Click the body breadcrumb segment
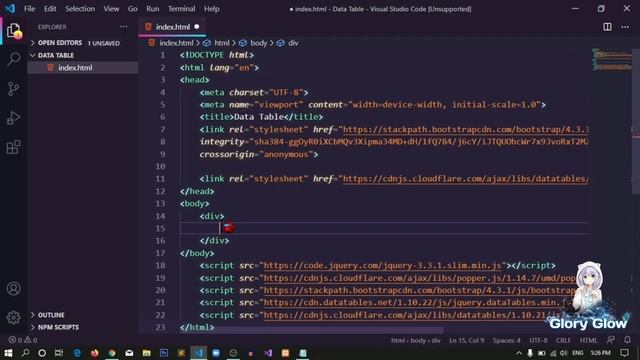The height and width of the screenshot is (360, 640). tap(258, 43)
